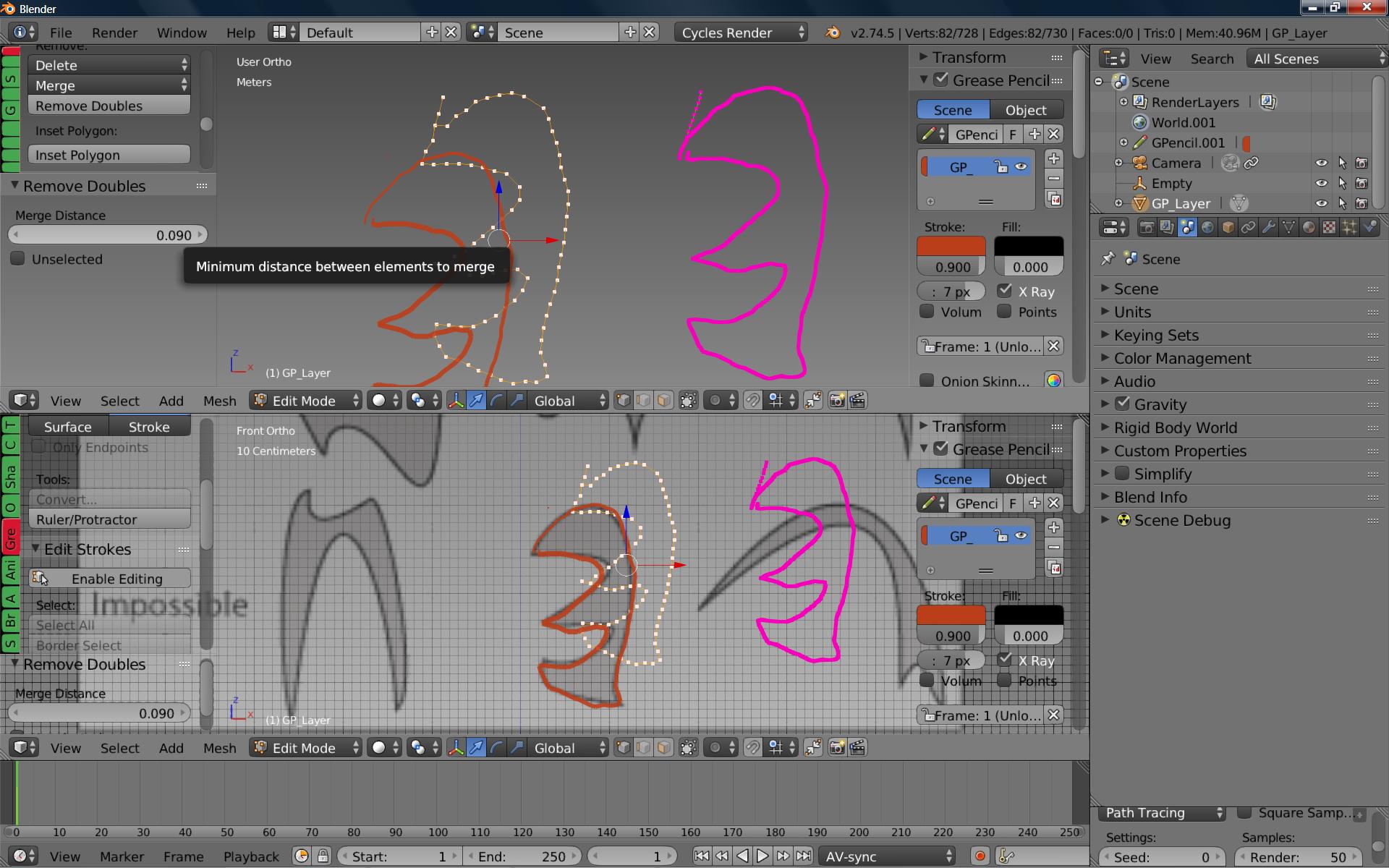The height and width of the screenshot is (868, 1389).
Task: Toggle Camera visibility eye in outliner
Action: point(1322,163)
